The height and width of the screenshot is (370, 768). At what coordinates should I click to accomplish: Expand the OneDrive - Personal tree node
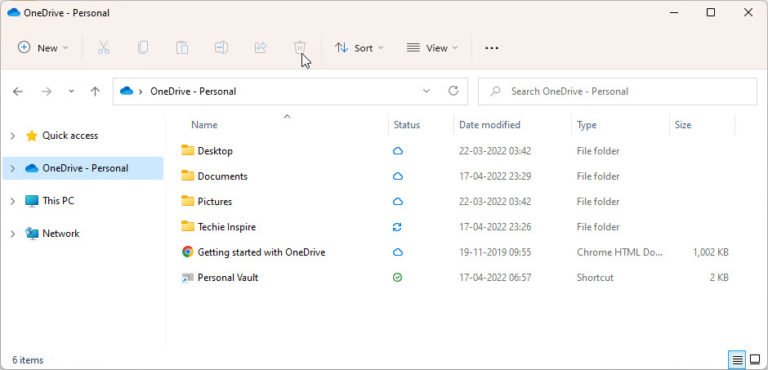13,169
